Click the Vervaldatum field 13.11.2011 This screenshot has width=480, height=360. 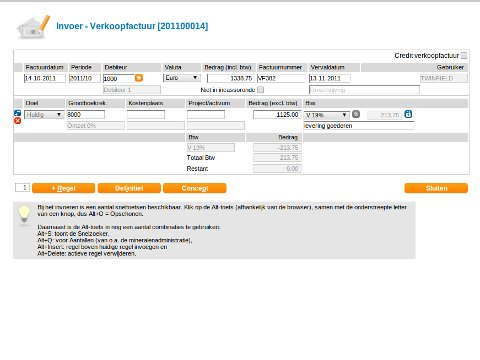tap(330, 78)
